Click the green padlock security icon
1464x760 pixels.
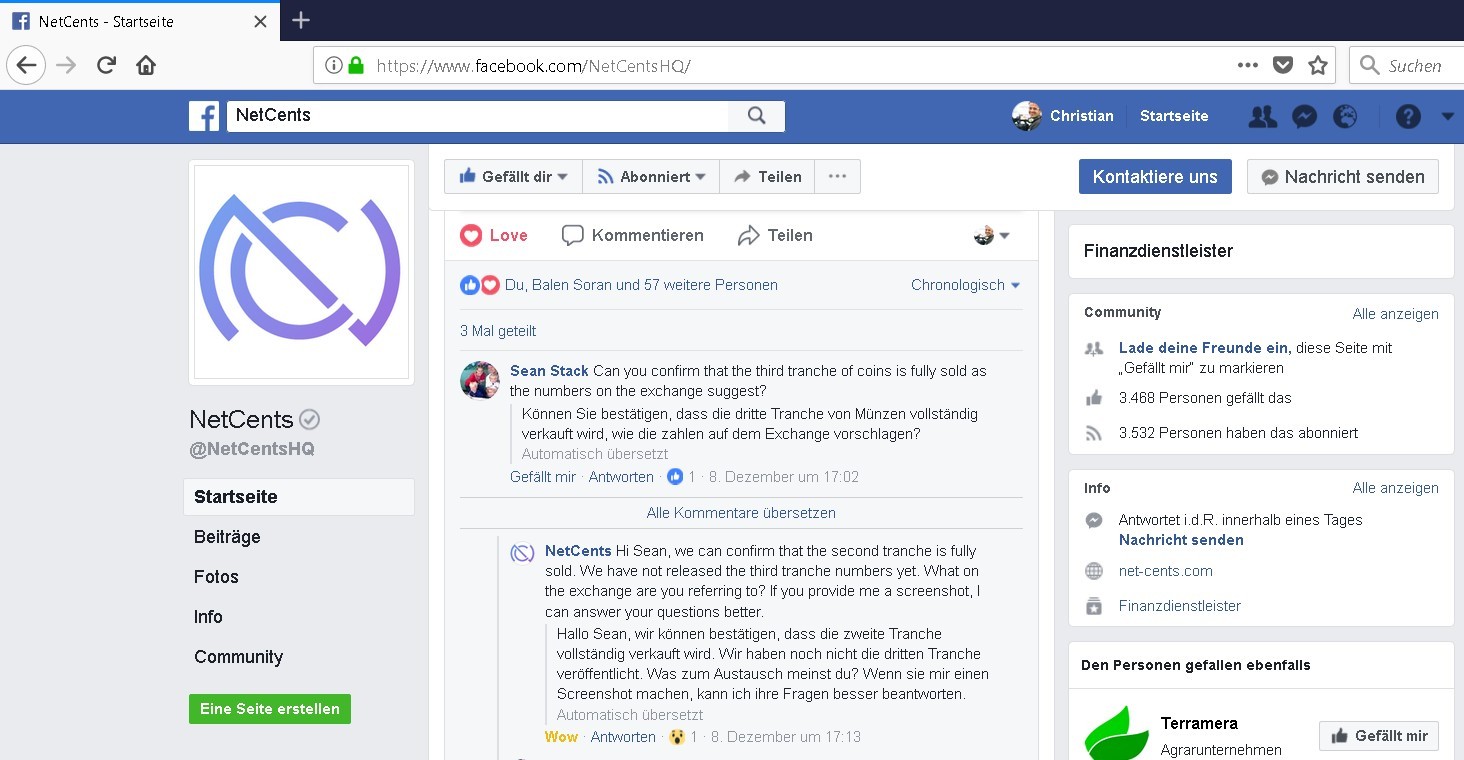tap(355, 66)
